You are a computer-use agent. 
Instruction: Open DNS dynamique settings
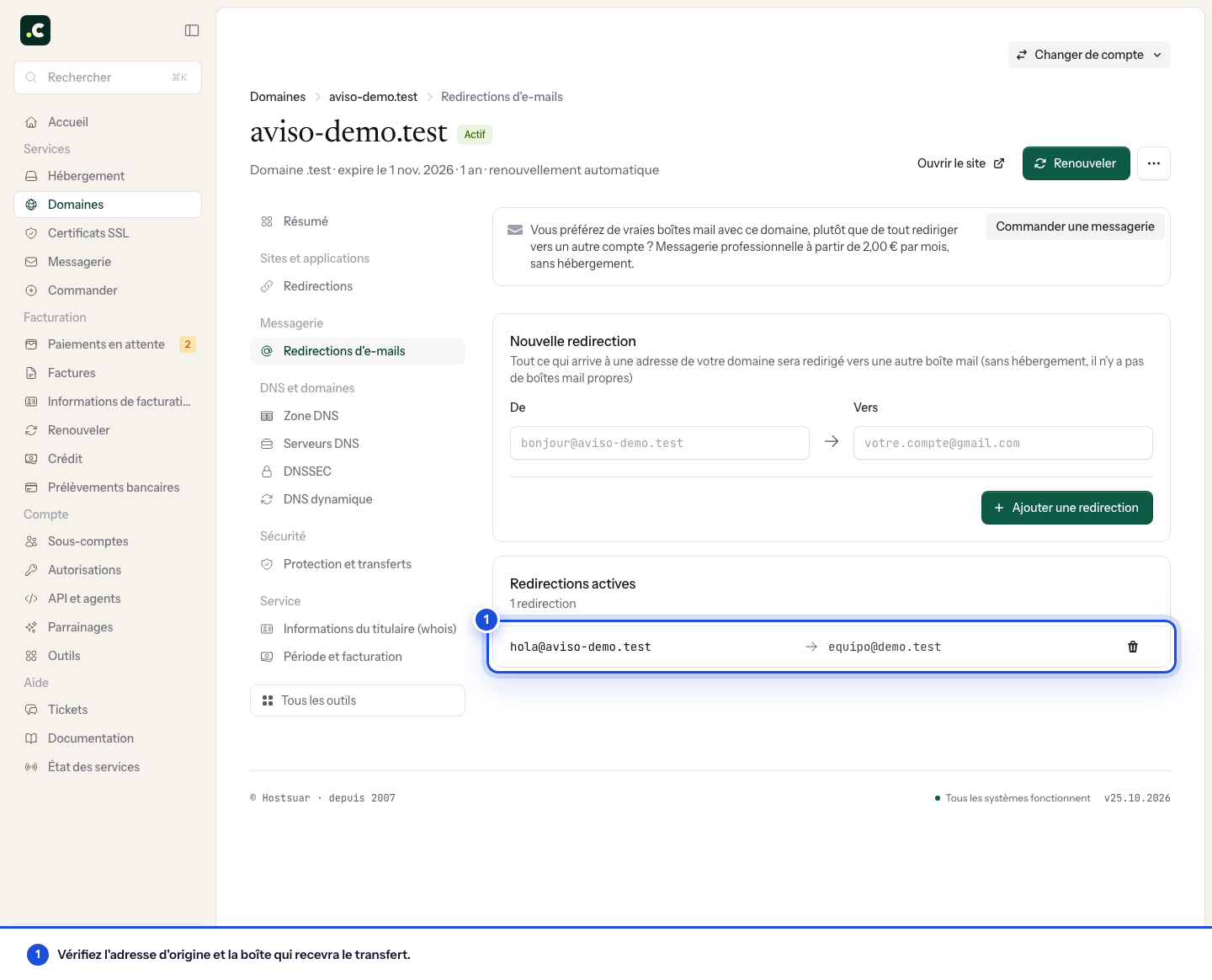coord(358,499)
